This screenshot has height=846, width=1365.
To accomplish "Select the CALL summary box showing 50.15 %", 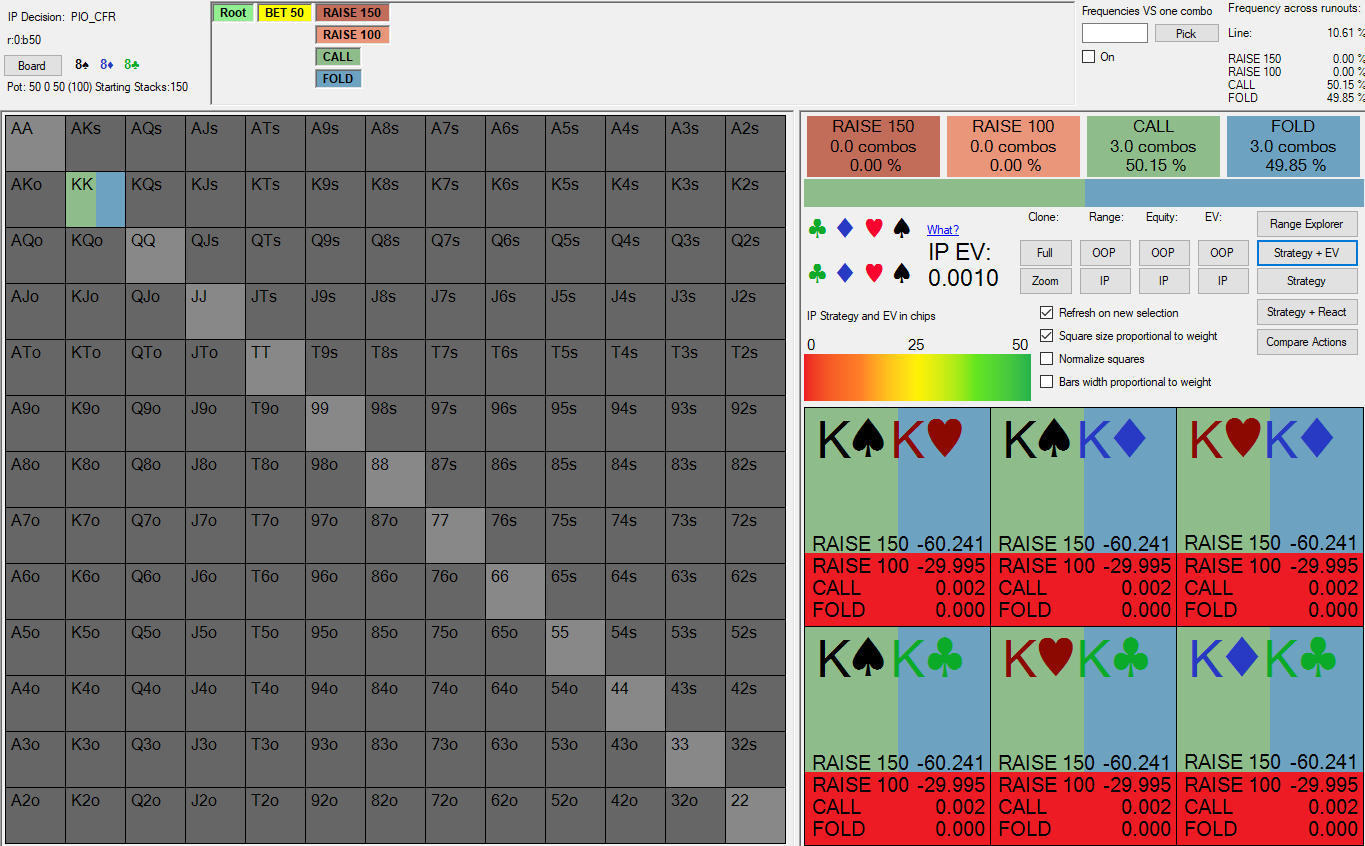I will coord(1153,146).
